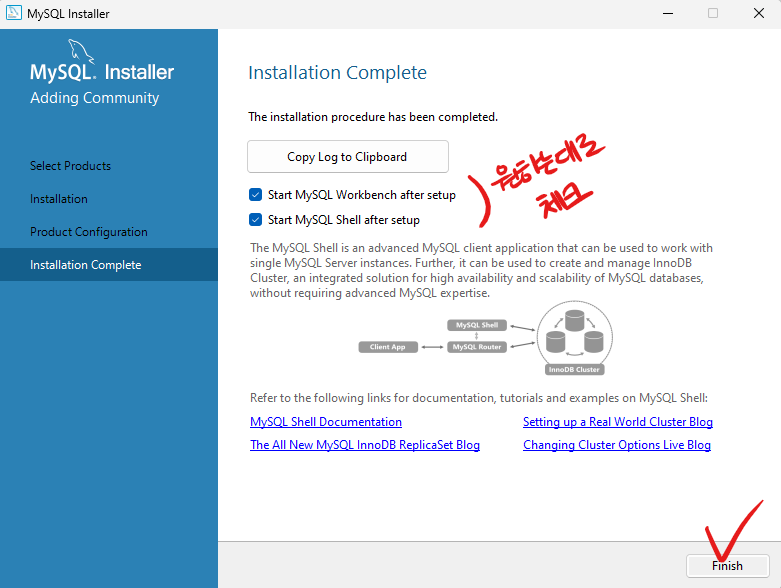
Task: Open Setting up a Real World Cluster Blog
Action: (x=618, y=422)
